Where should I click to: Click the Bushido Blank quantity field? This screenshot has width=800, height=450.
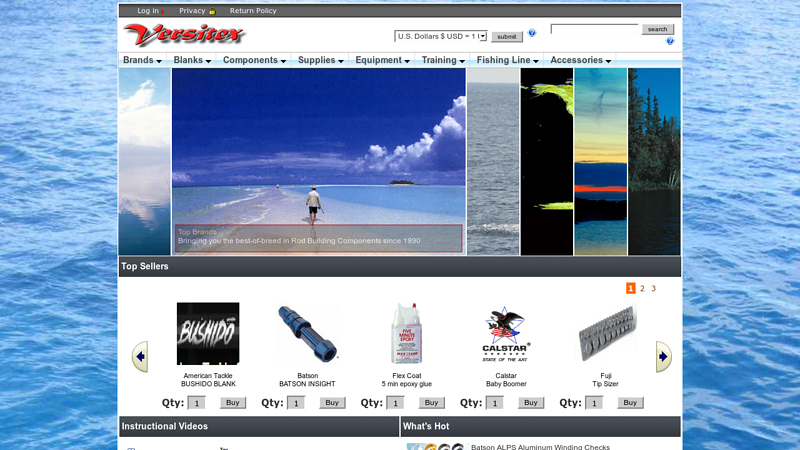(196, 403)
